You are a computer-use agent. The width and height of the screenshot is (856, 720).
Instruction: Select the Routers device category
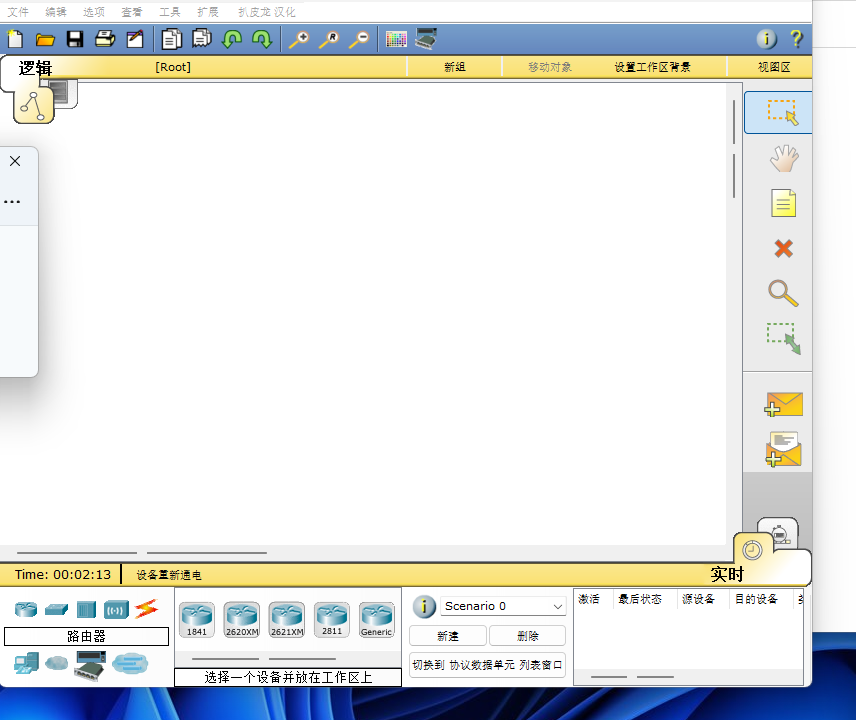[26, 609]
